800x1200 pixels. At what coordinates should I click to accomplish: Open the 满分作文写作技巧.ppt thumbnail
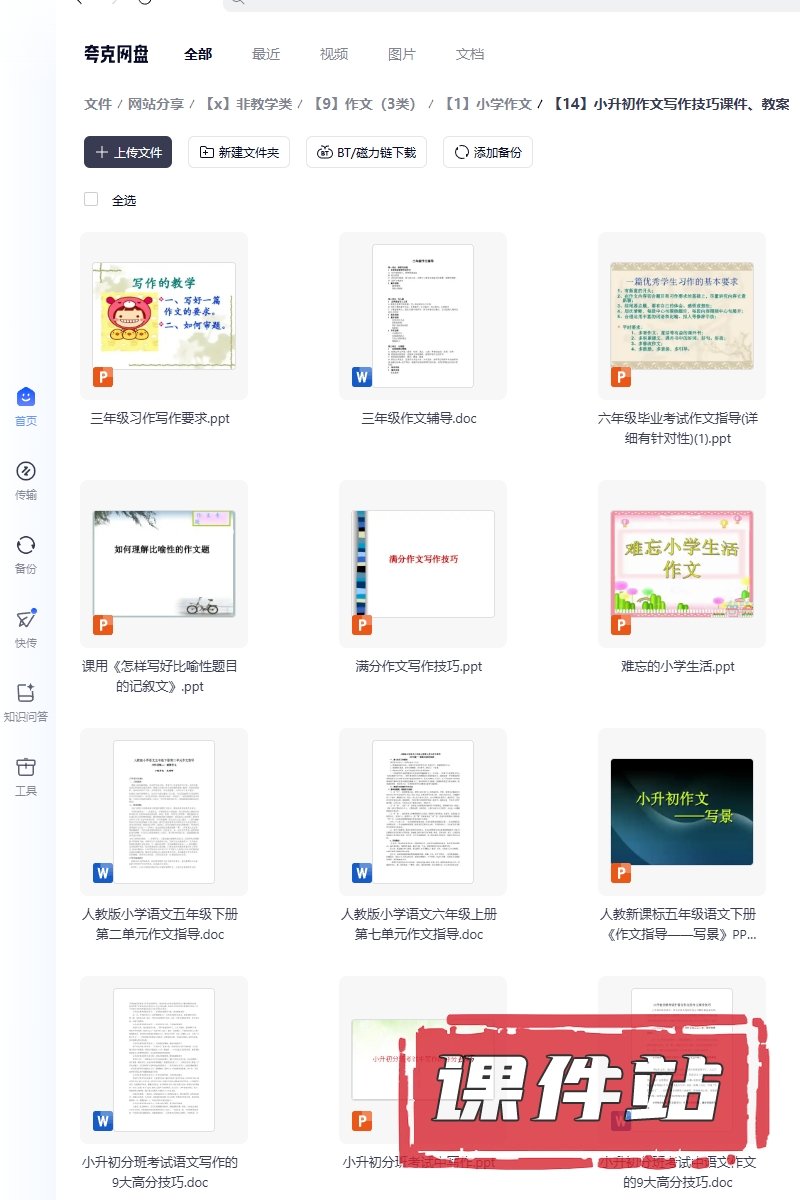click(x=423, y=564)
